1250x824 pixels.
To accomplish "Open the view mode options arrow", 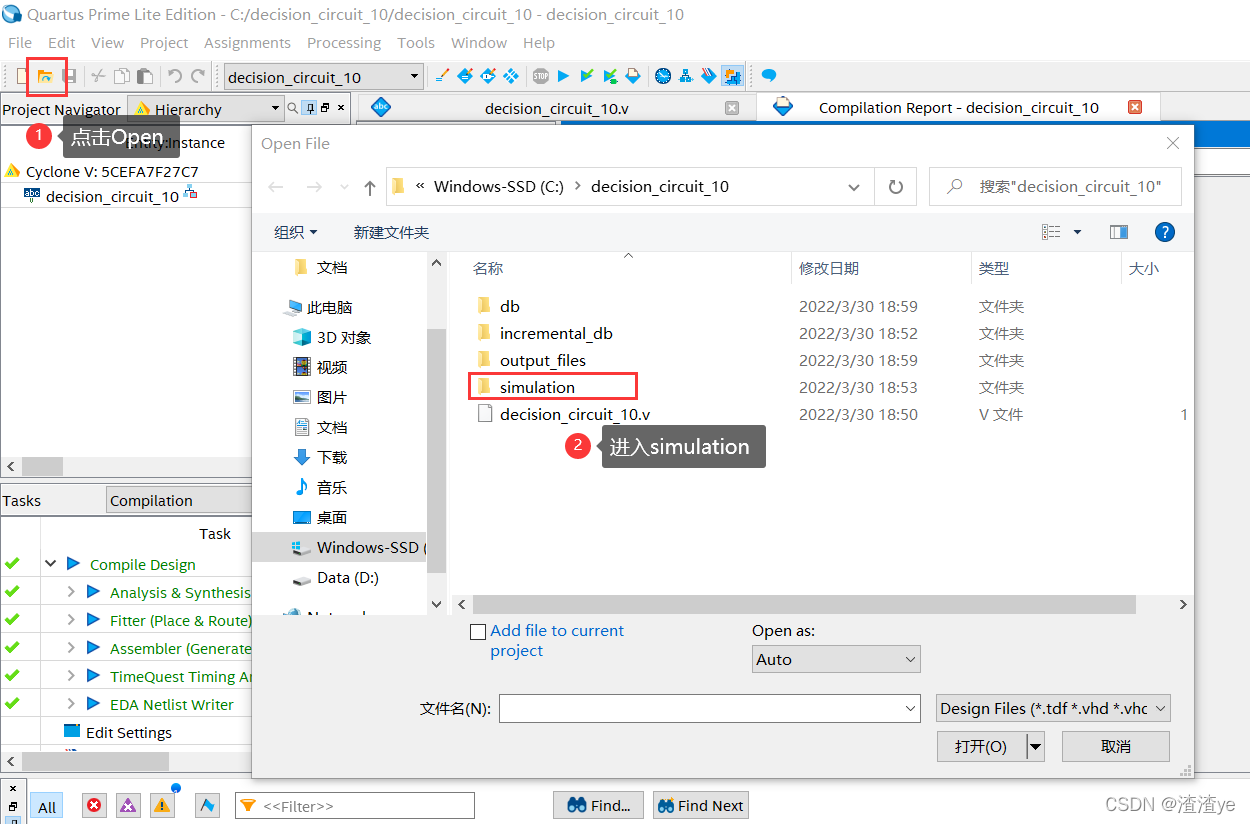I will (x=1077, y=232).
